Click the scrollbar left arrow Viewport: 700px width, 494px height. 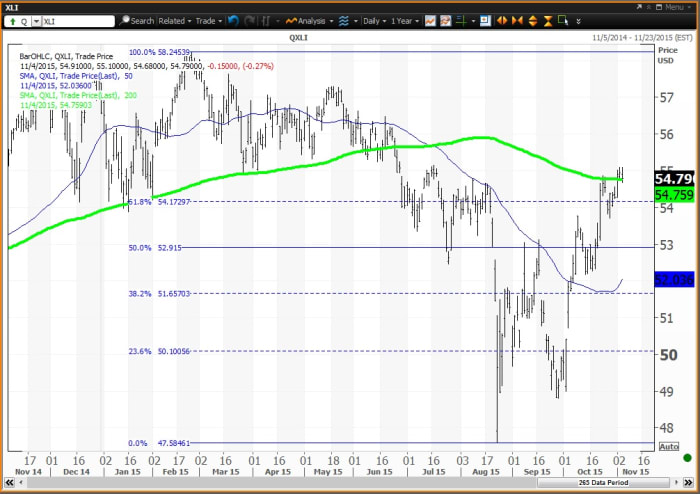point(21,482)
